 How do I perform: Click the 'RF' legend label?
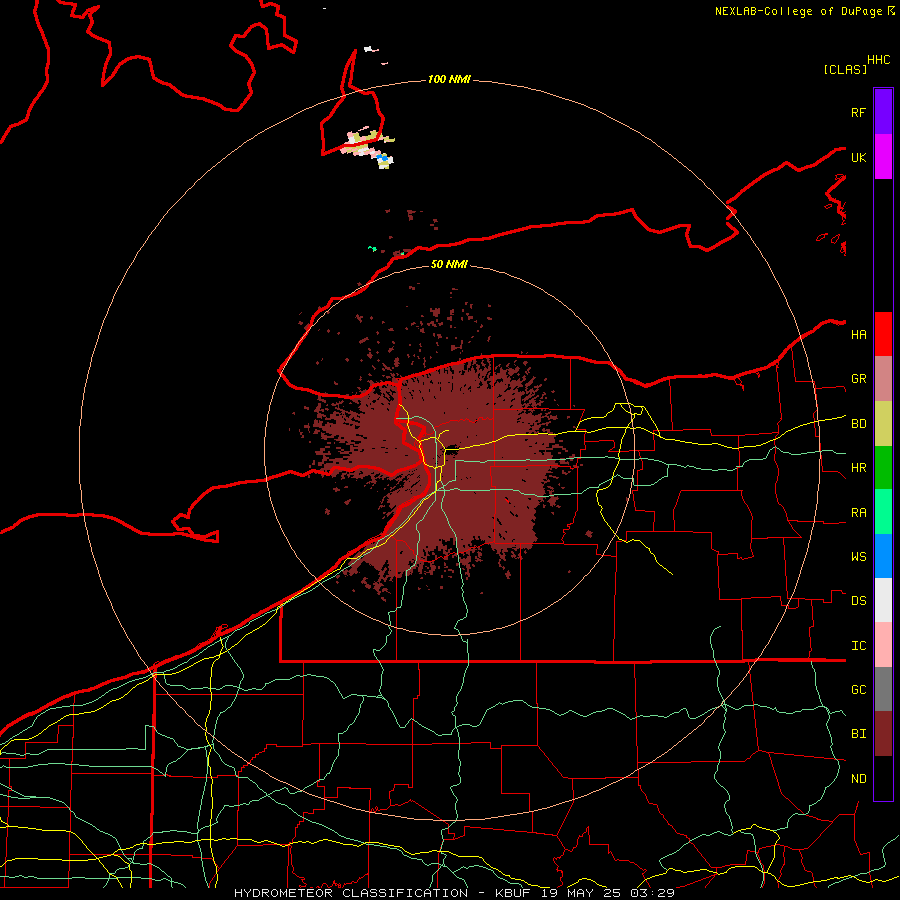point(858,113)
